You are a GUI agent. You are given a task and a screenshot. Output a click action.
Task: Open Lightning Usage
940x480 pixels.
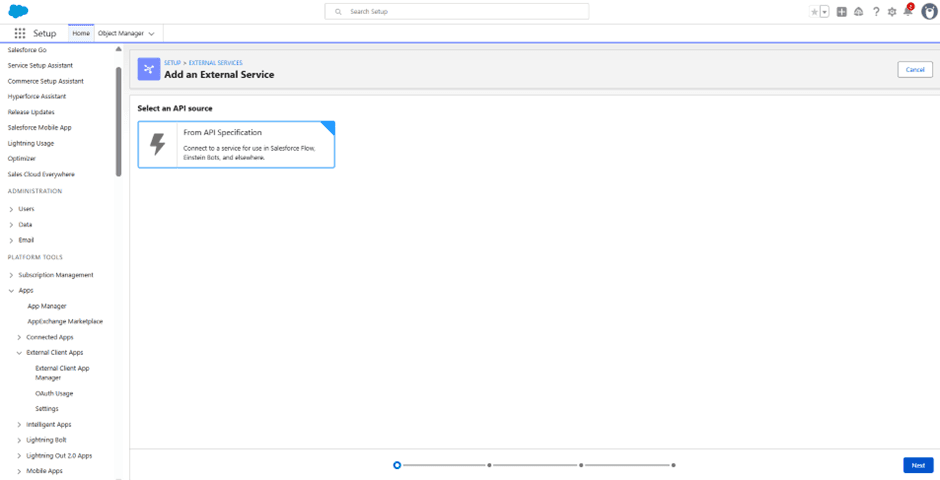[x=31, y=143]
